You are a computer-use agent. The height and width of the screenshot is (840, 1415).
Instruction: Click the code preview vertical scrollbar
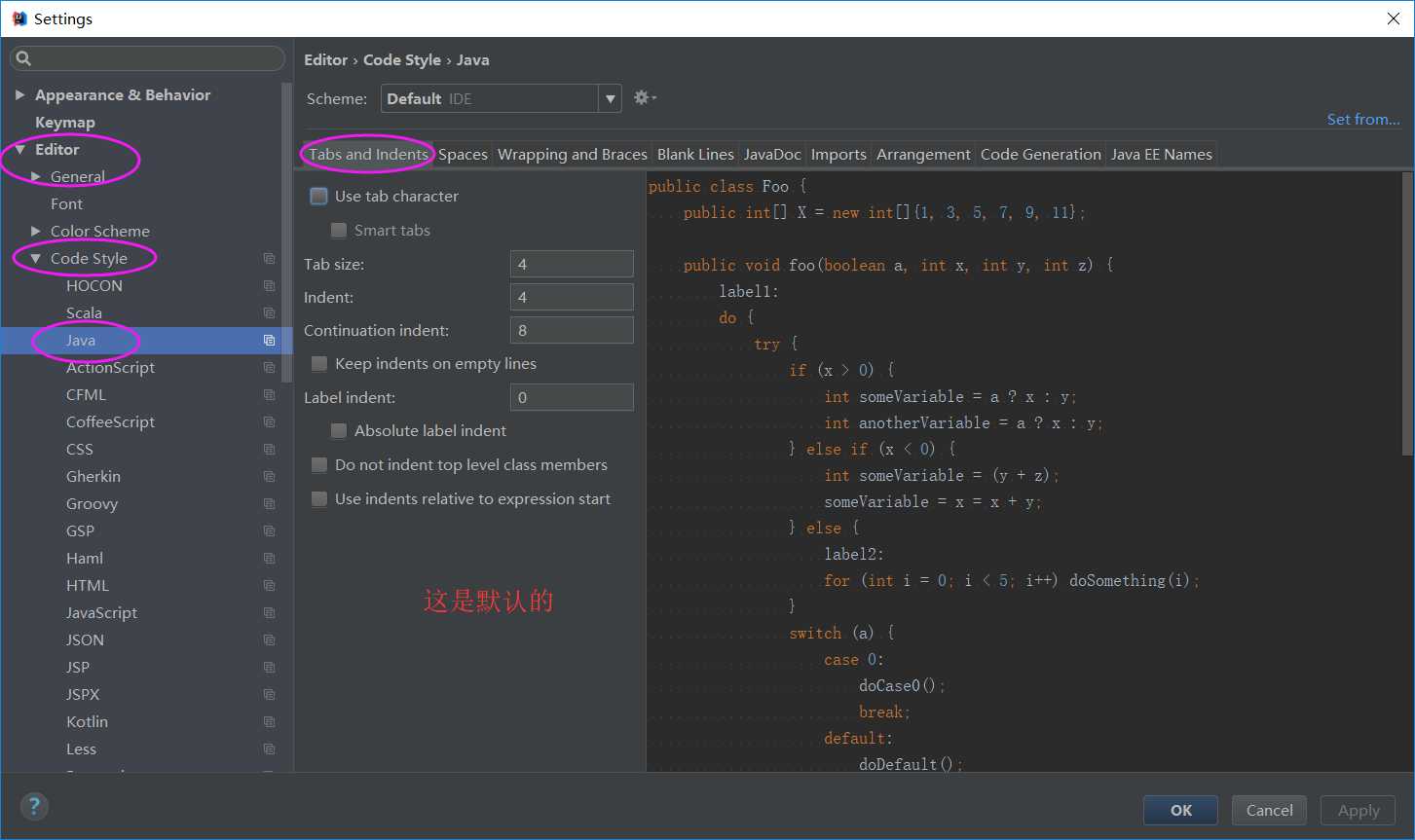[x=1407, y=313]
